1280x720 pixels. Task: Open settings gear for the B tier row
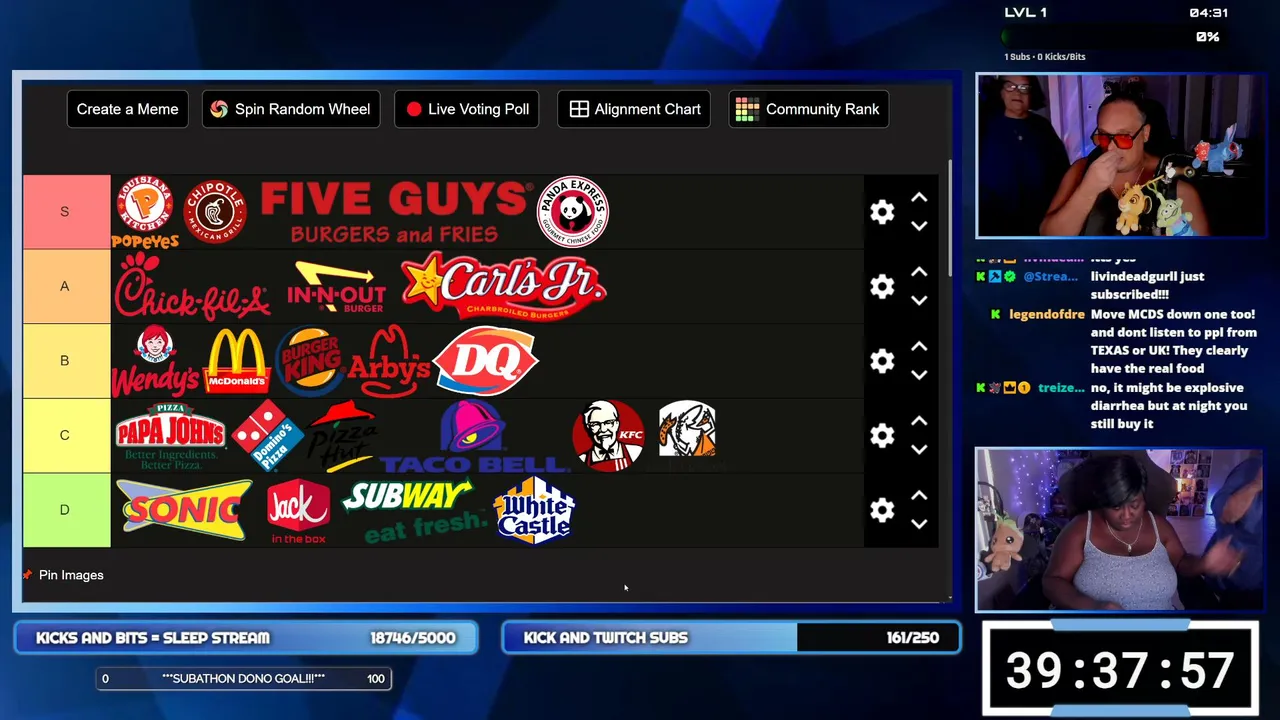[x=882, y=361]
